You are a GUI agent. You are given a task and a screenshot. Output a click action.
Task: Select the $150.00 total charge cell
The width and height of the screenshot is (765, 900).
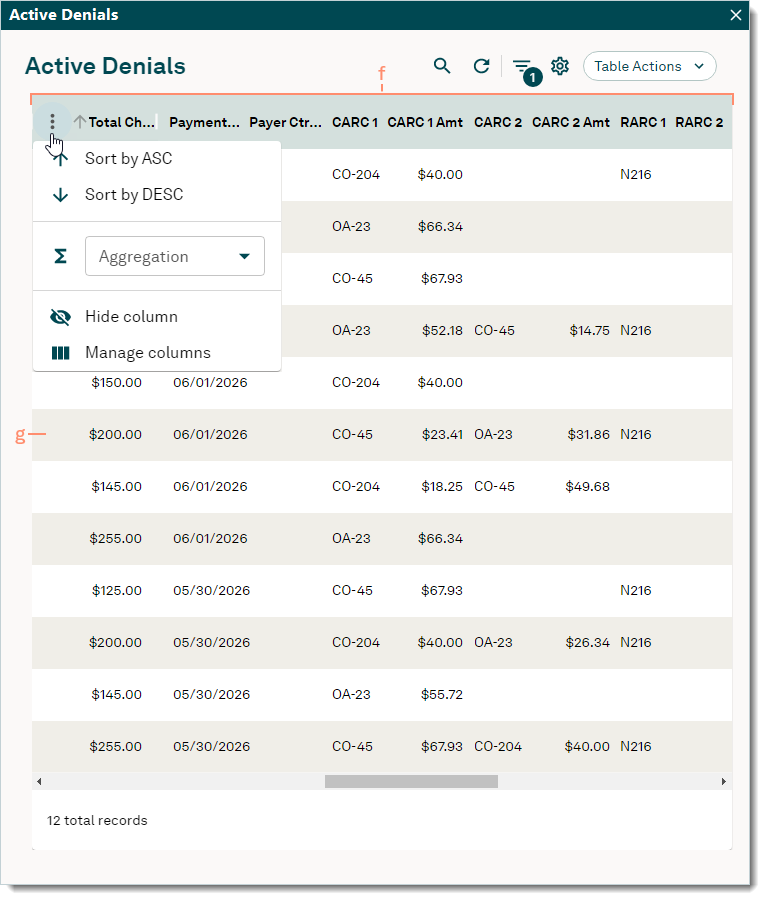(x=116, y=383)
